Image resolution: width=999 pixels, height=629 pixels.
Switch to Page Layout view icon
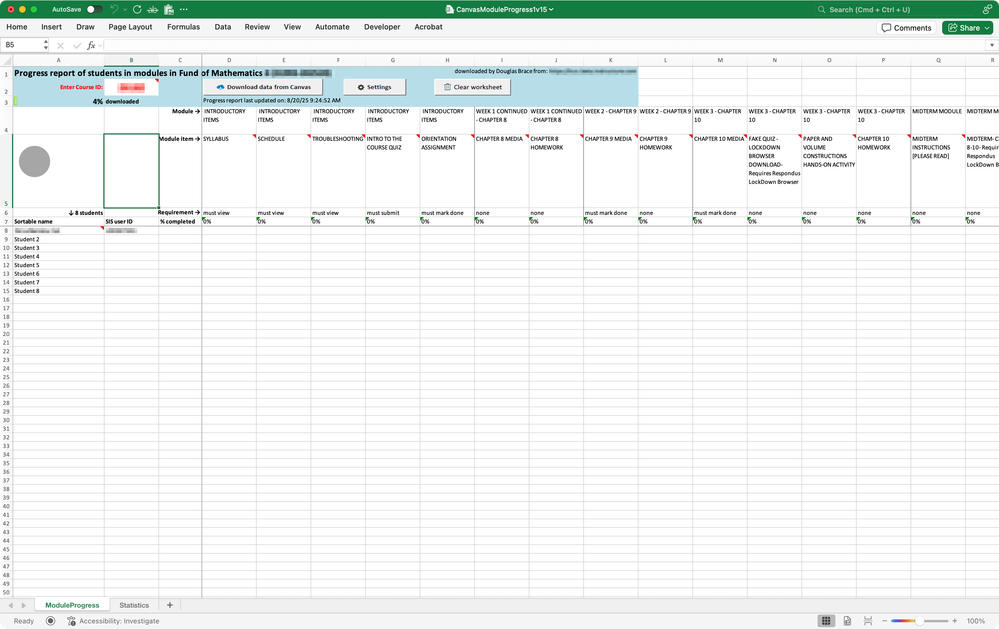846,621
